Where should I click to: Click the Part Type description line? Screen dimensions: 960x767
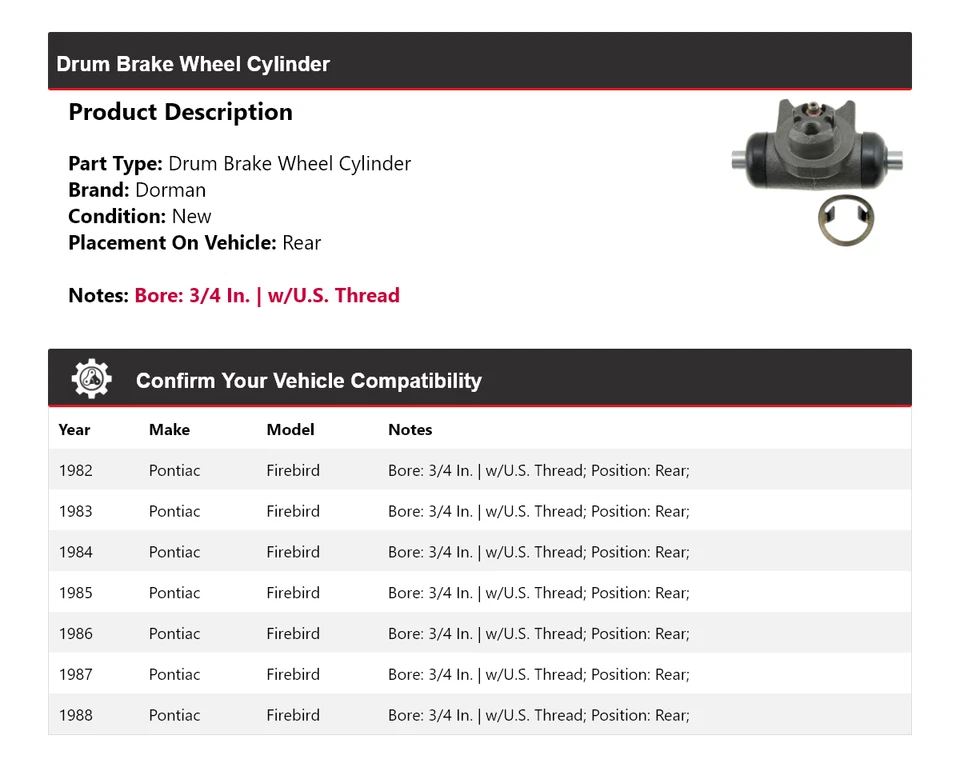click(x=239, y=164)
